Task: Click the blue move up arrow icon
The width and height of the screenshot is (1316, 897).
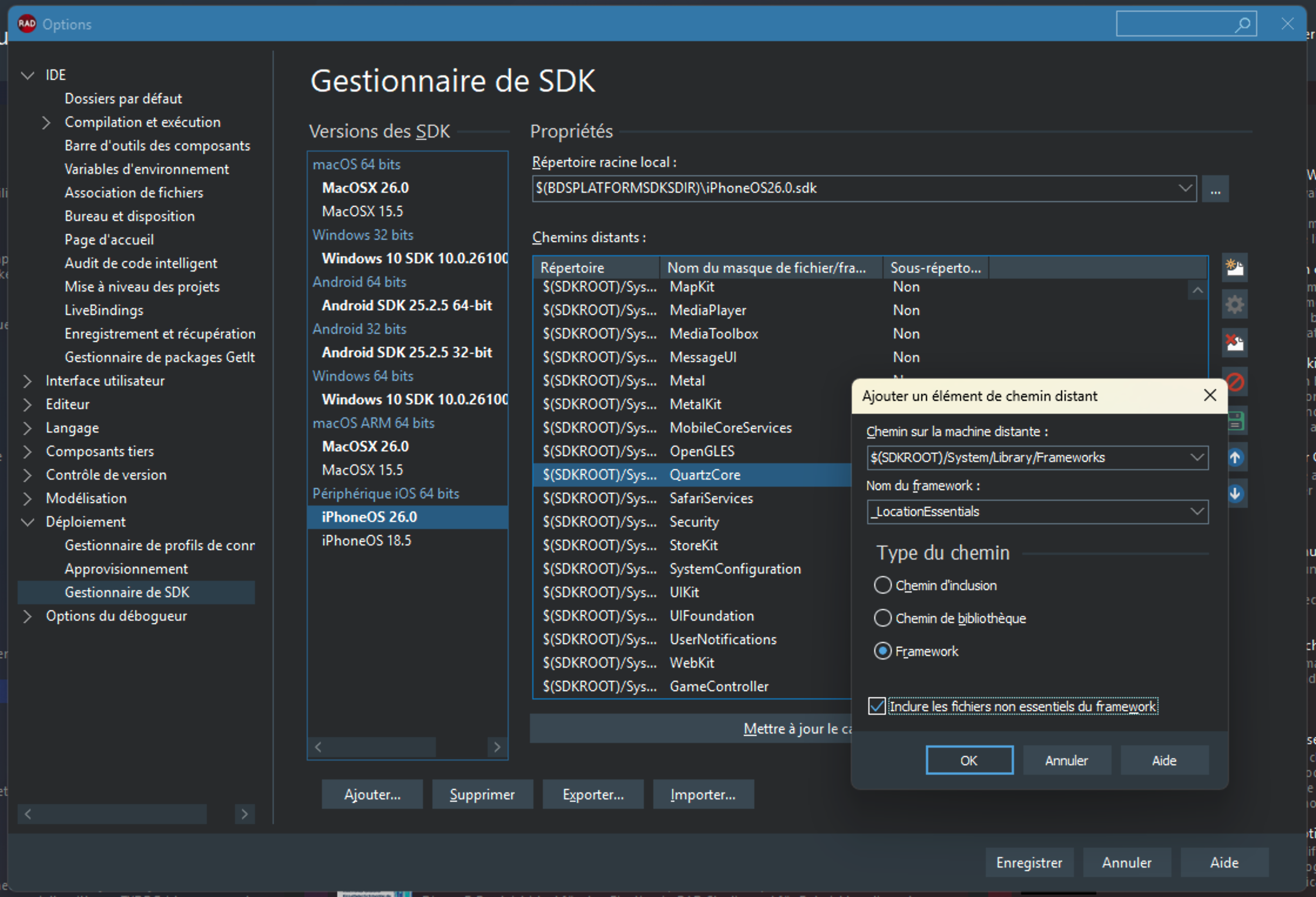Action: (1236, 457)
